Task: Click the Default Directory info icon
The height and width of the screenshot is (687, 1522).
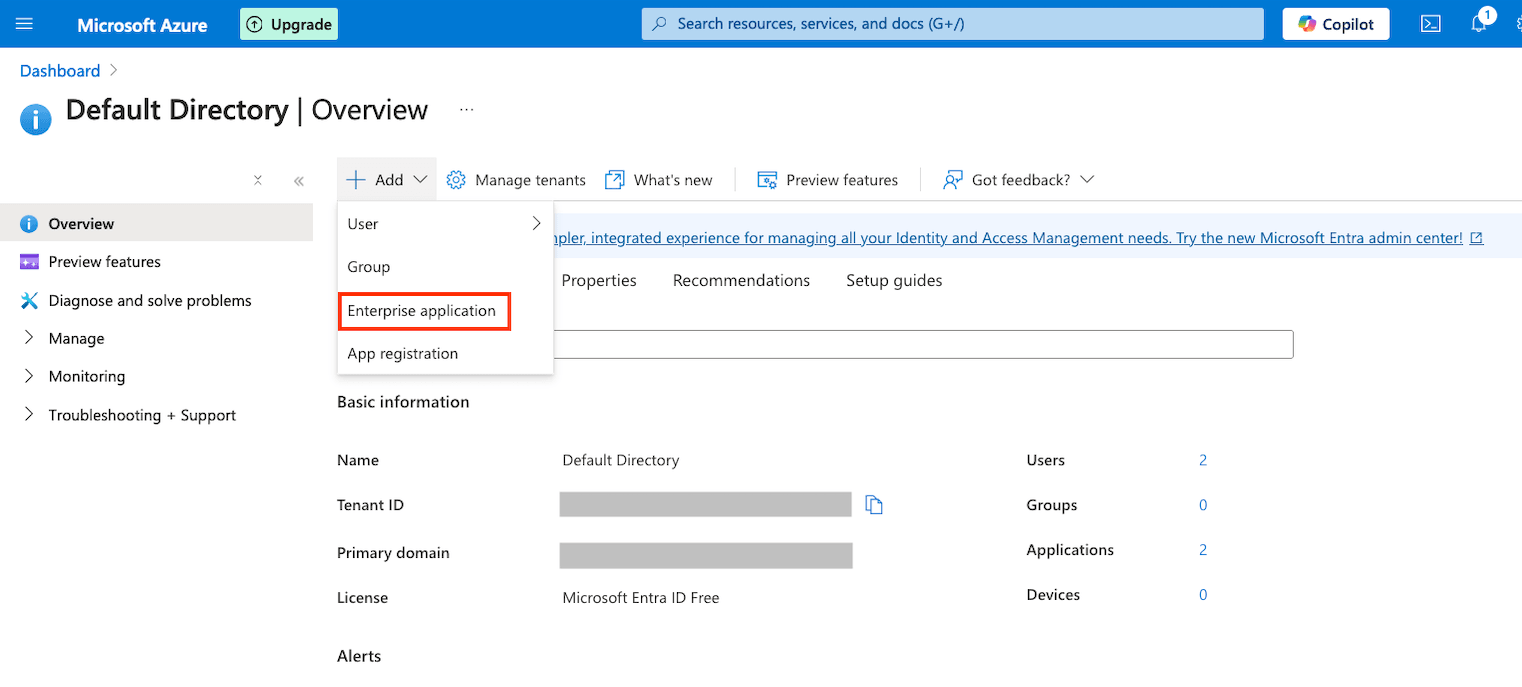Action: pos(35,120)
